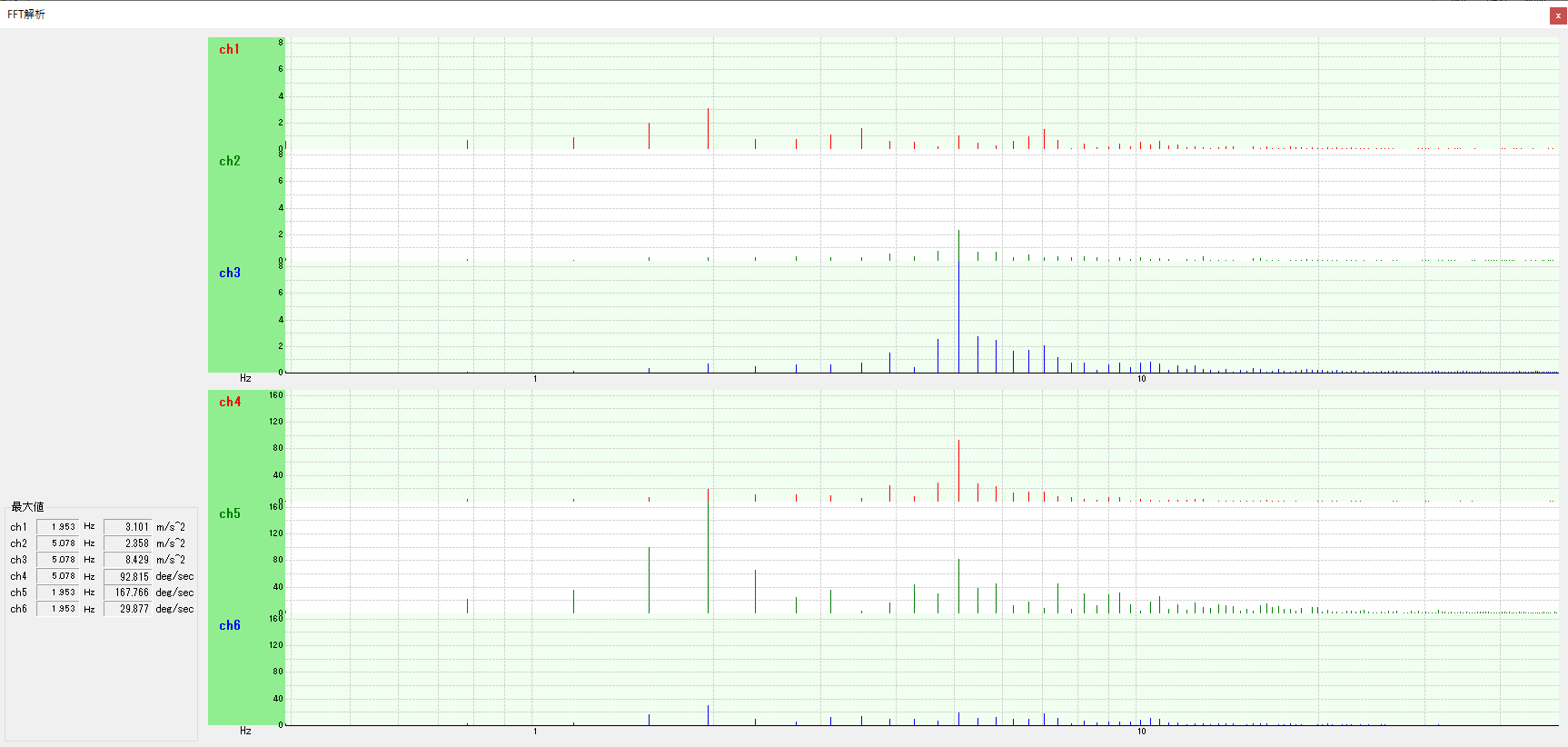Select the ch2 frequency field in 最大値 panel
Image resolution: width=1568 pixels, height=747 pixels.
57,543
